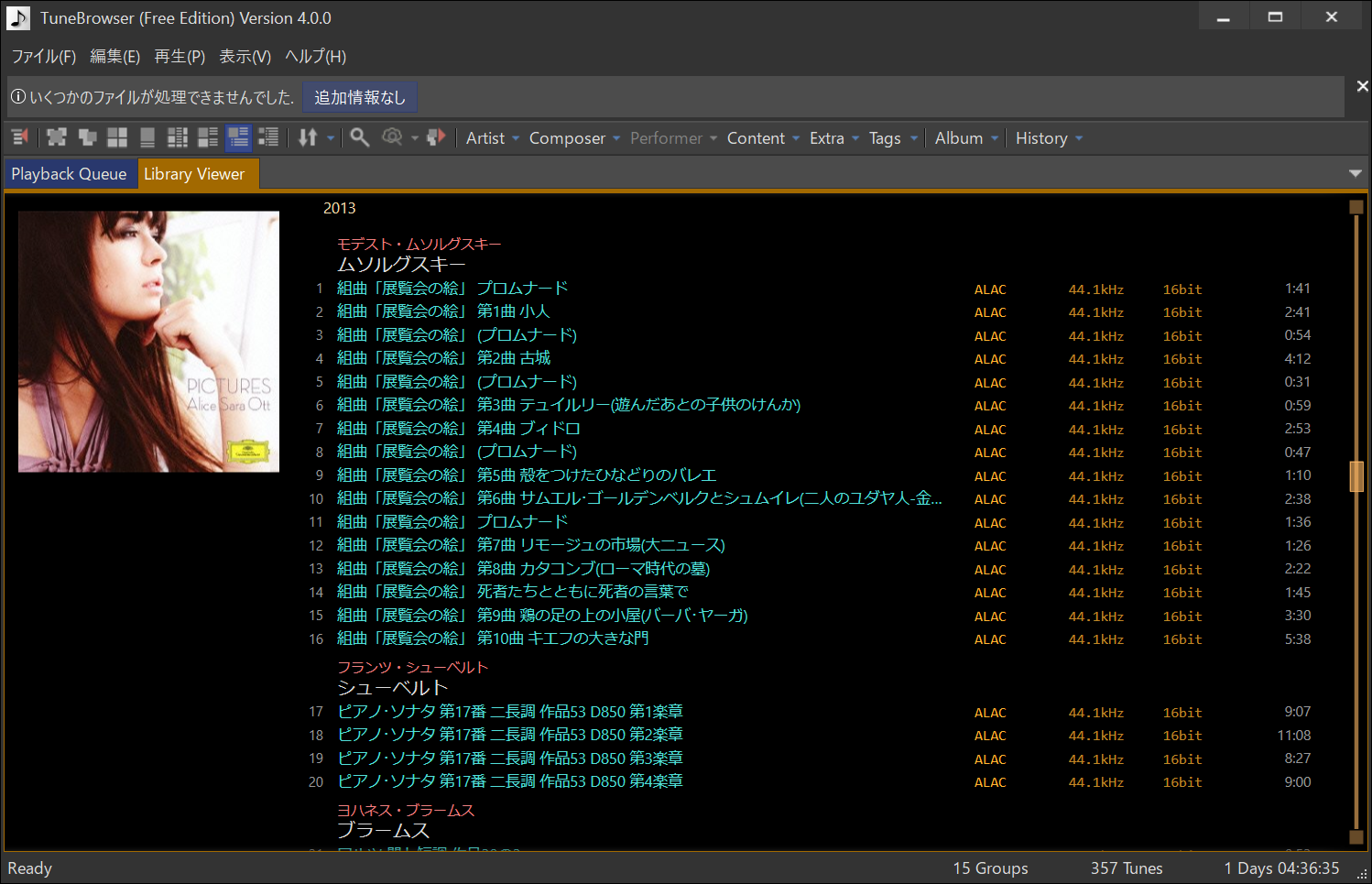The width and height of the screenshot is (1372, 884).
Task: Toggle the grid-with-details view mode
Action: click(178, 137)
